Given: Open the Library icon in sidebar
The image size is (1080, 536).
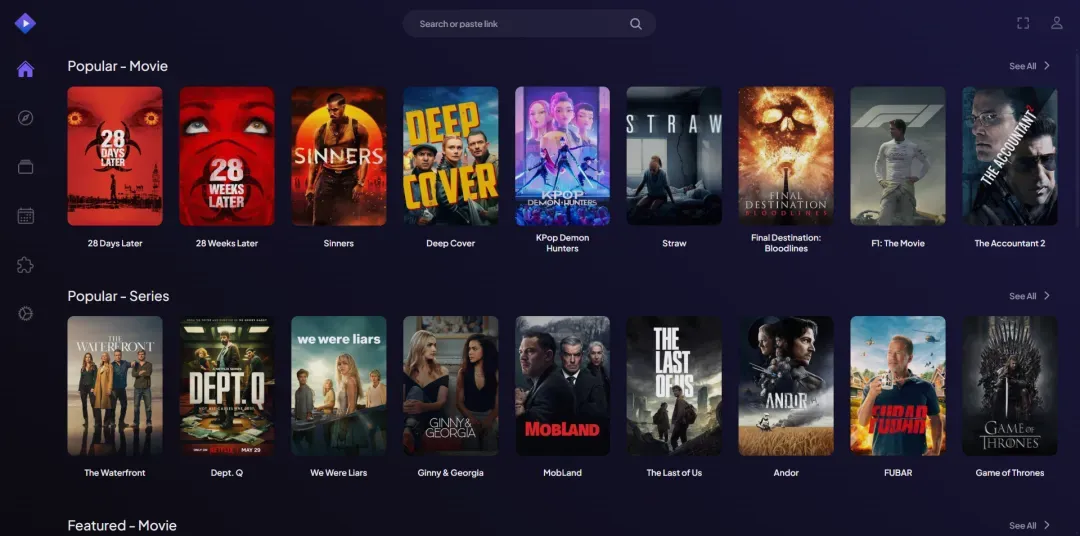Looking at the screenshot, I should (25, 167).
